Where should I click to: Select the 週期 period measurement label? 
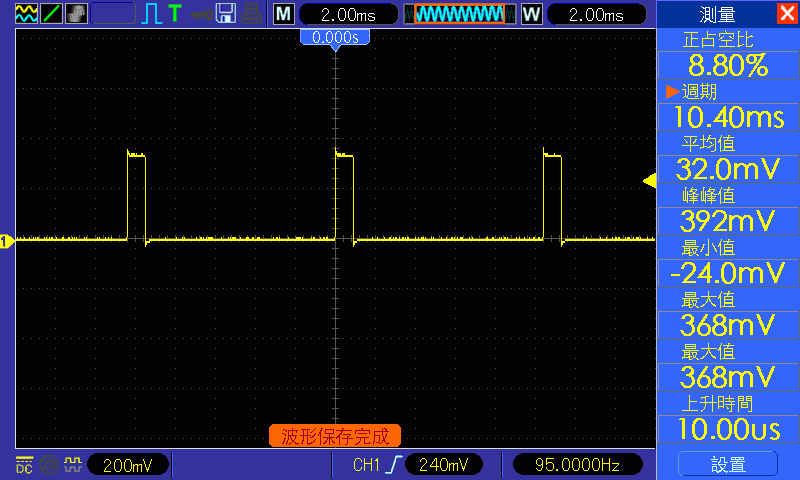[699, 92]
